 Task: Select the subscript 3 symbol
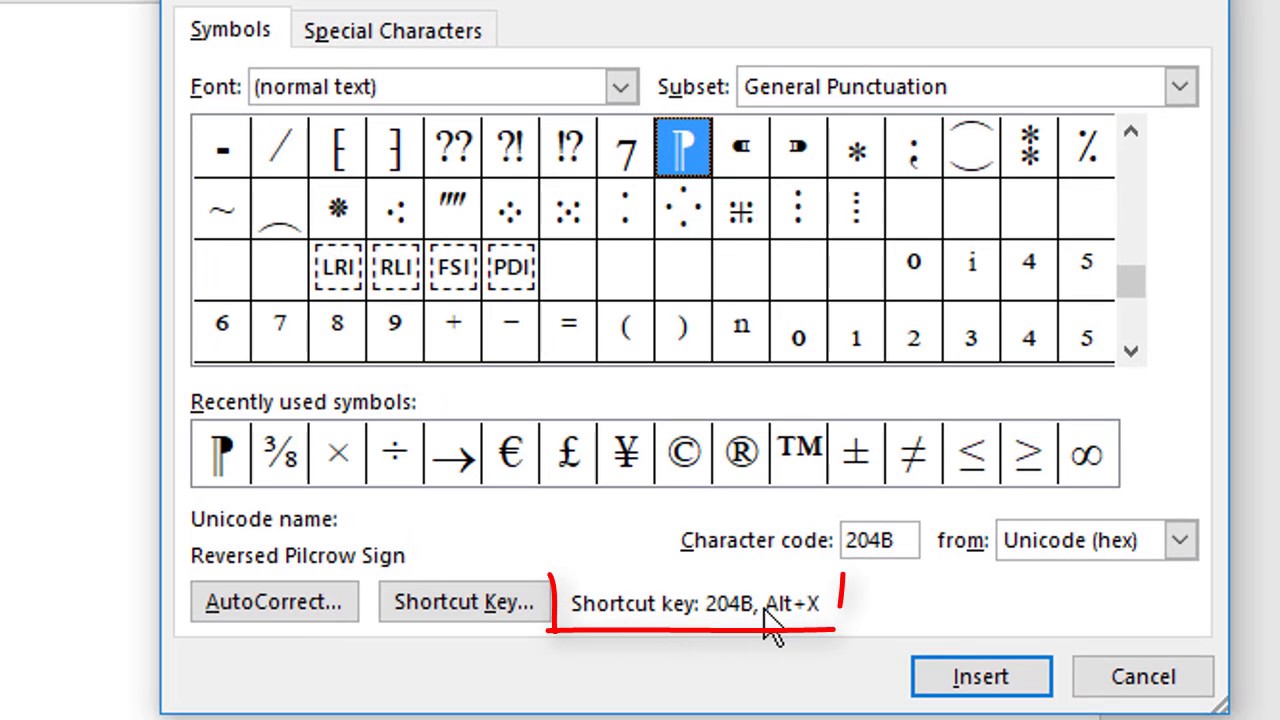[x=971, y=330]
